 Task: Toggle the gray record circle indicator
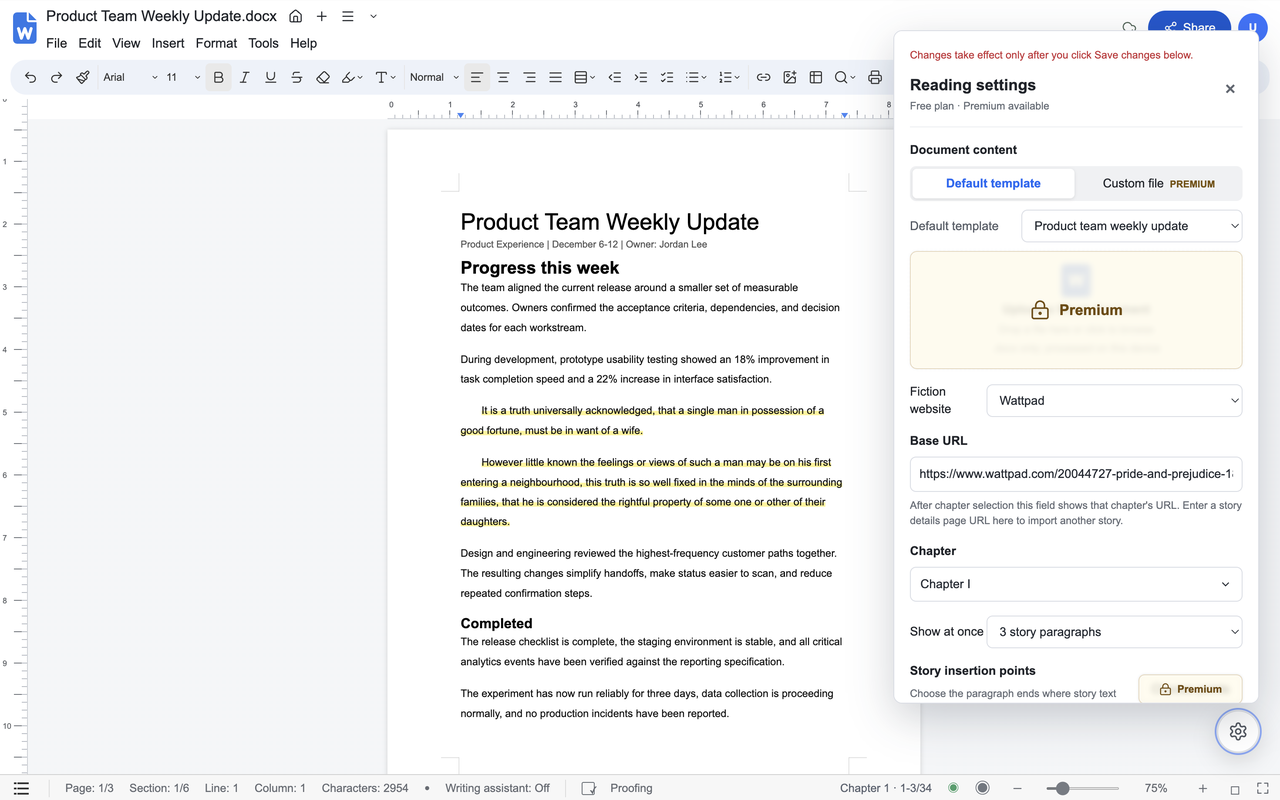pyautogui.click(x=983, y=788)
